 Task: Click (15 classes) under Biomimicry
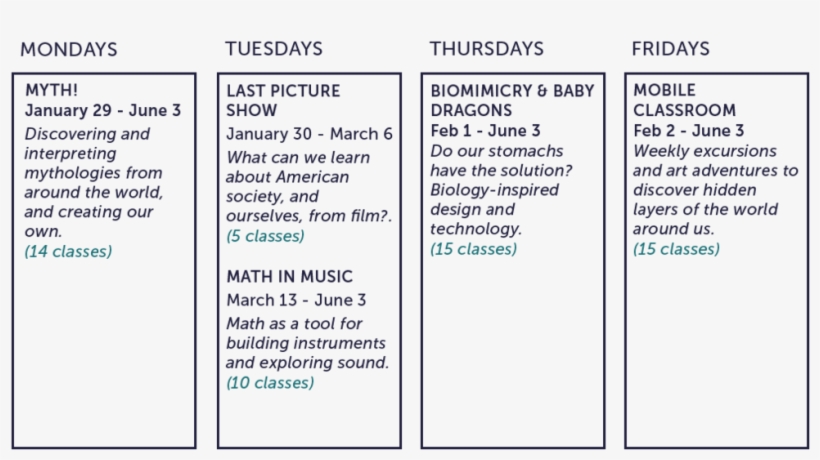tap(473, 249)
